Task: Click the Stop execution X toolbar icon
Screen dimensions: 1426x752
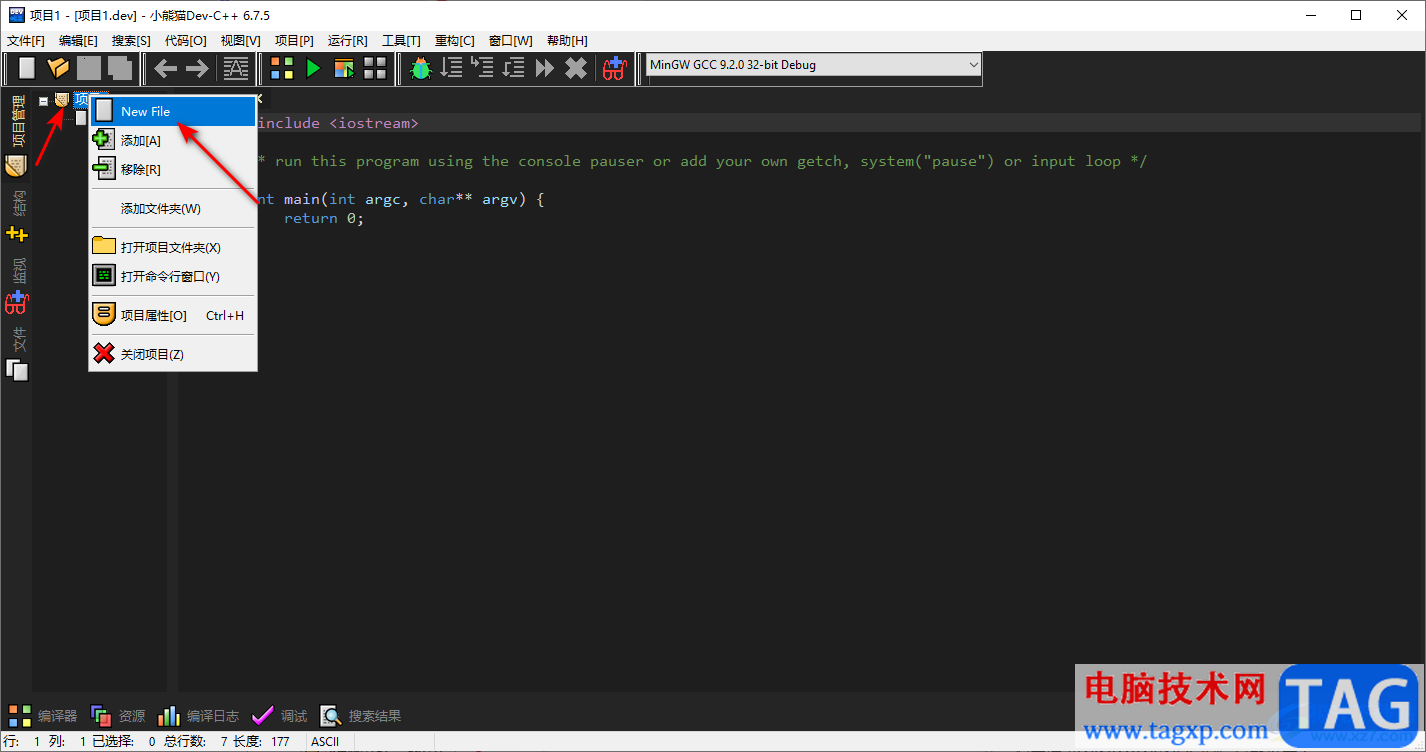Action: (576, 68)
